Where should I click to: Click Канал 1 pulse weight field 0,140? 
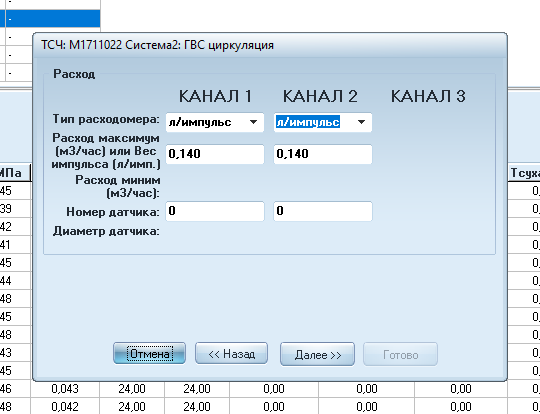(215, 154)
